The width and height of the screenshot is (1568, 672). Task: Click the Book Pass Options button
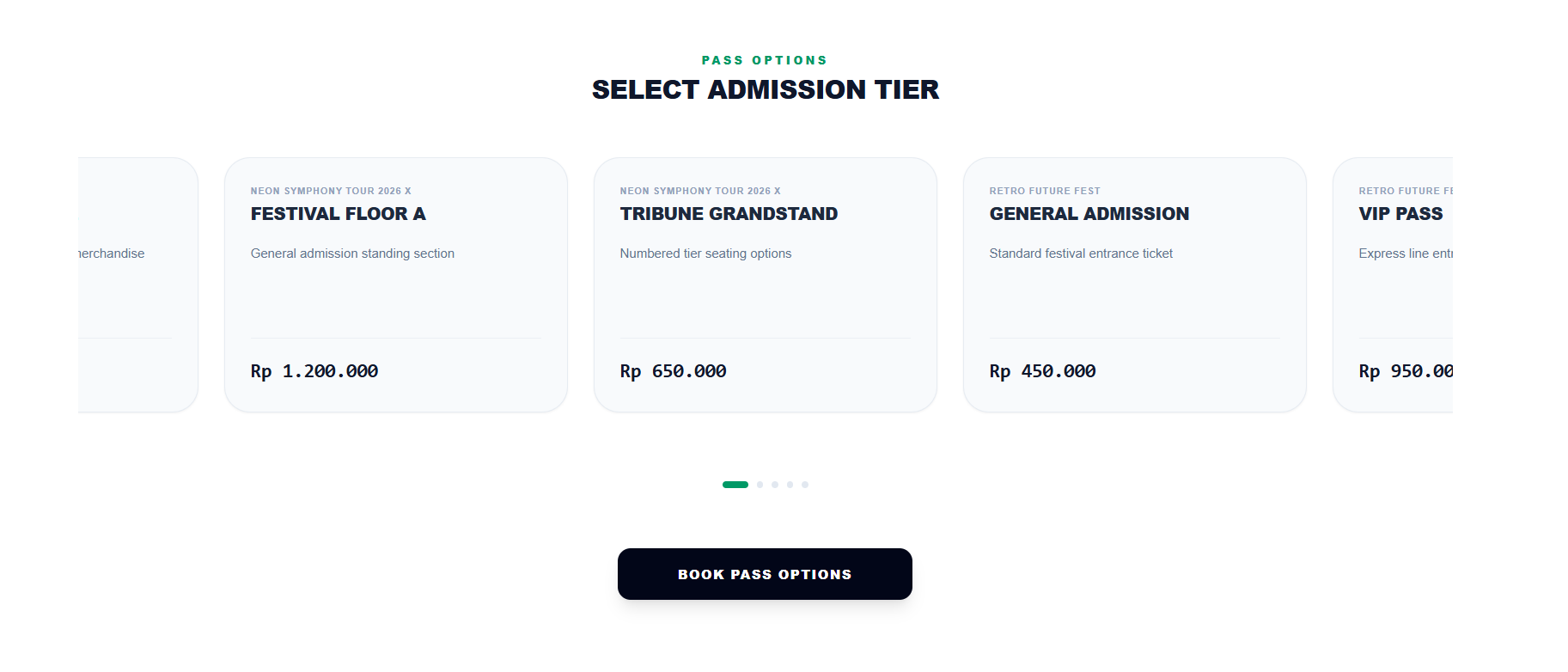(x=765, y=574)
